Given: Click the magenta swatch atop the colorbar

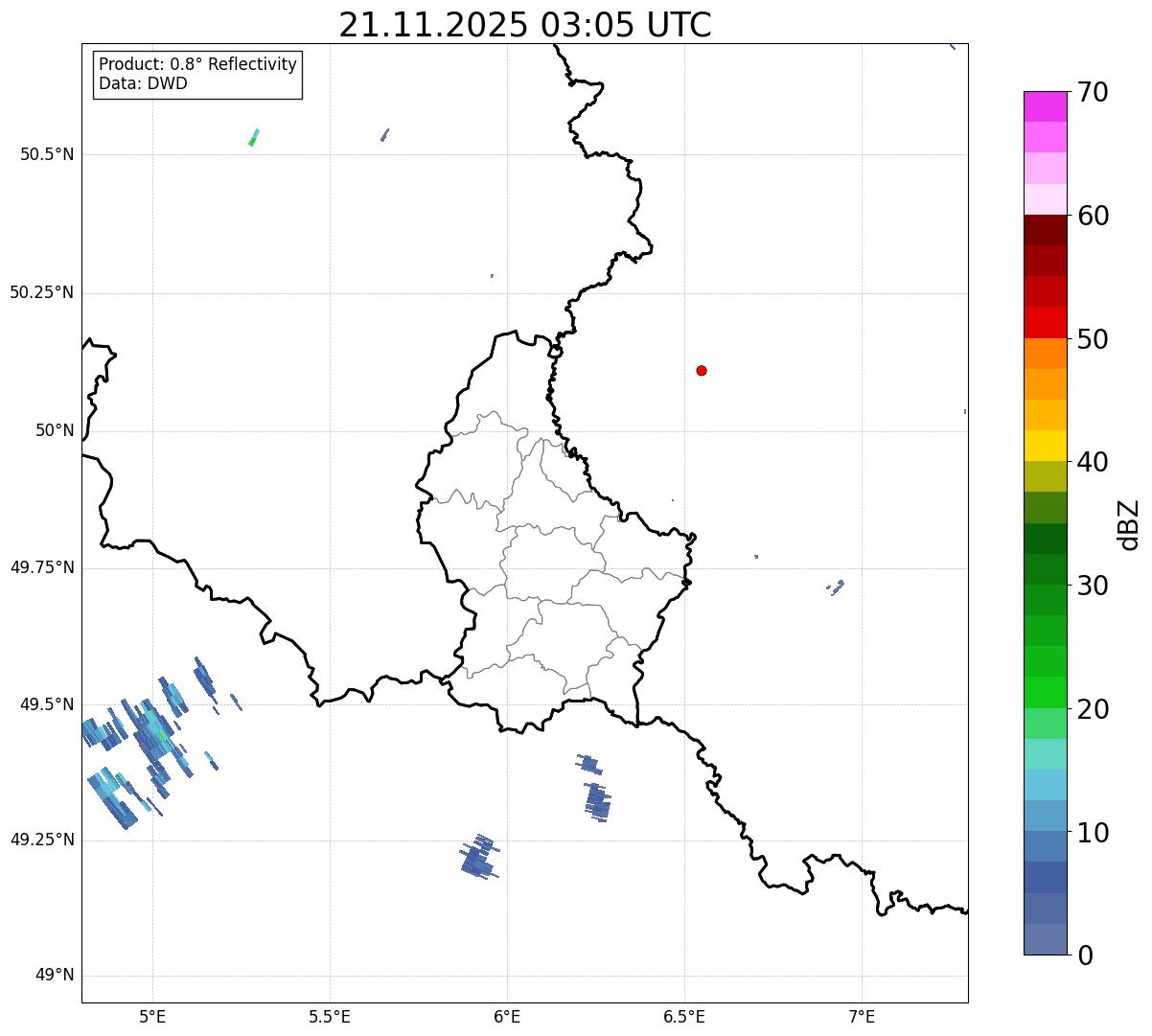Looking at the screenshot, I should pyautogui.click(x=1045, y=106).
